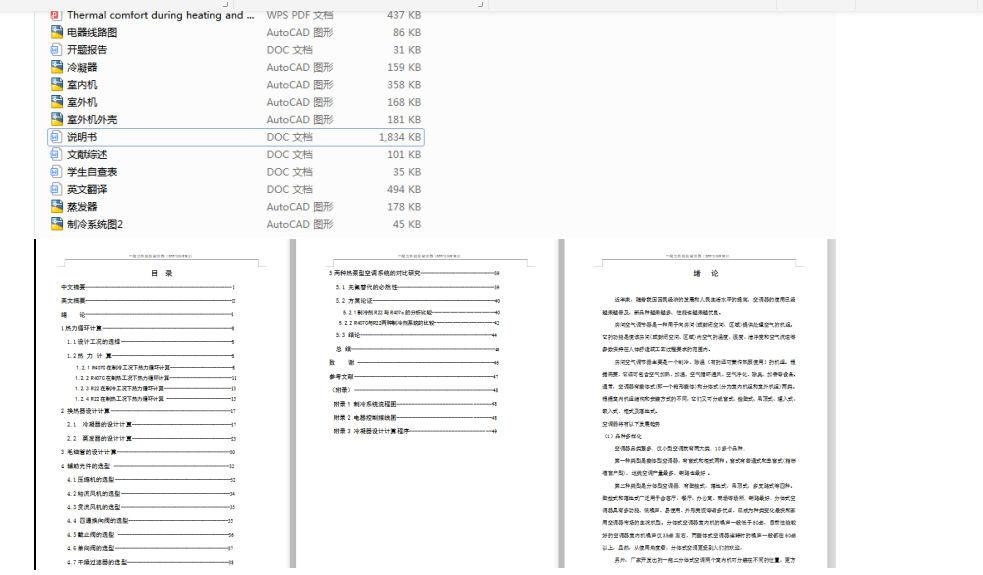
Task: Click the 学生自查表 document icon
Action: click(56, 172)
